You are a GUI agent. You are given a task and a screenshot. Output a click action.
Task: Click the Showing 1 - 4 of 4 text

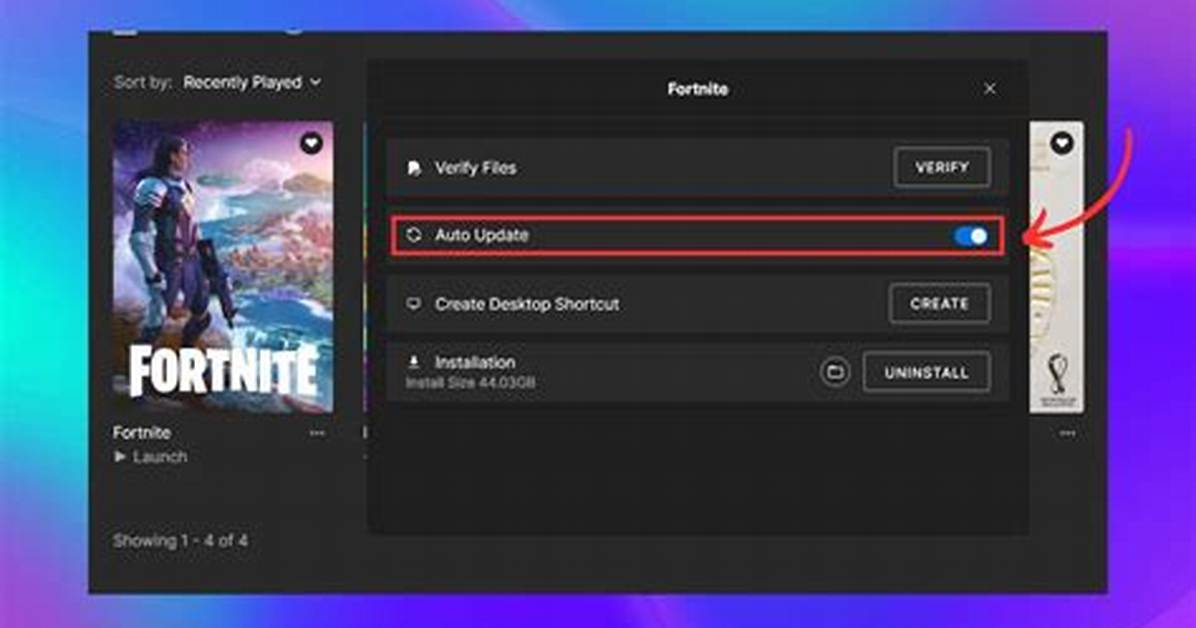tap(180, 541)
